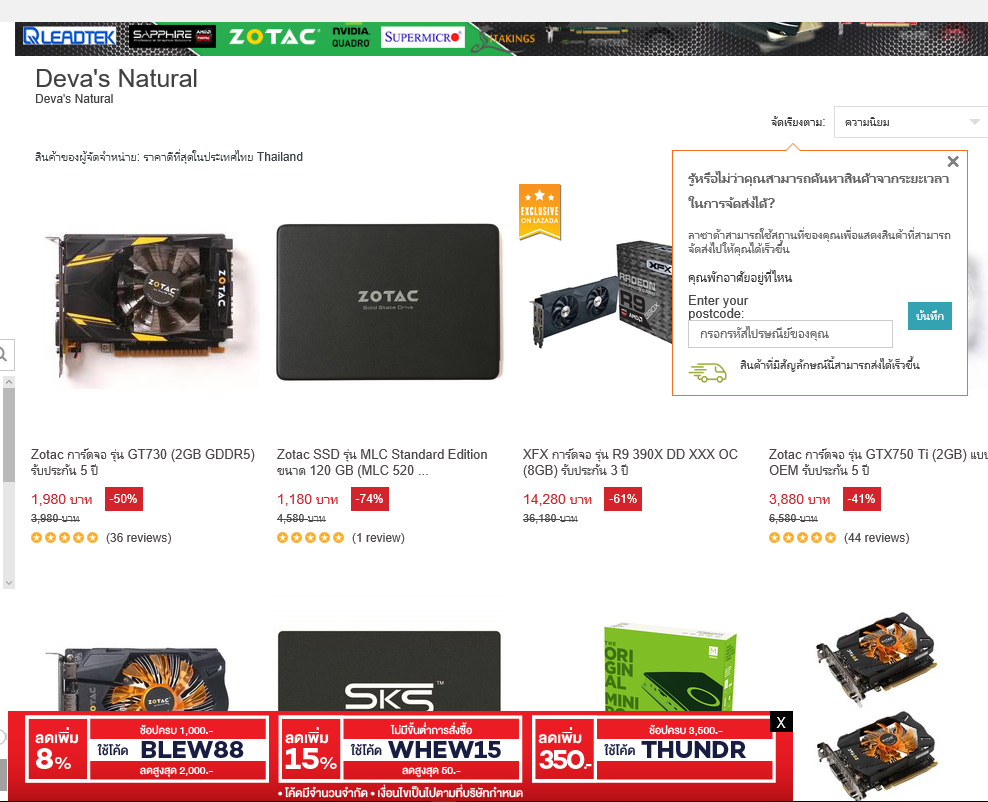Click the Leadtek brand logo
Screen dimensions: 988x802
coord(69,37)
